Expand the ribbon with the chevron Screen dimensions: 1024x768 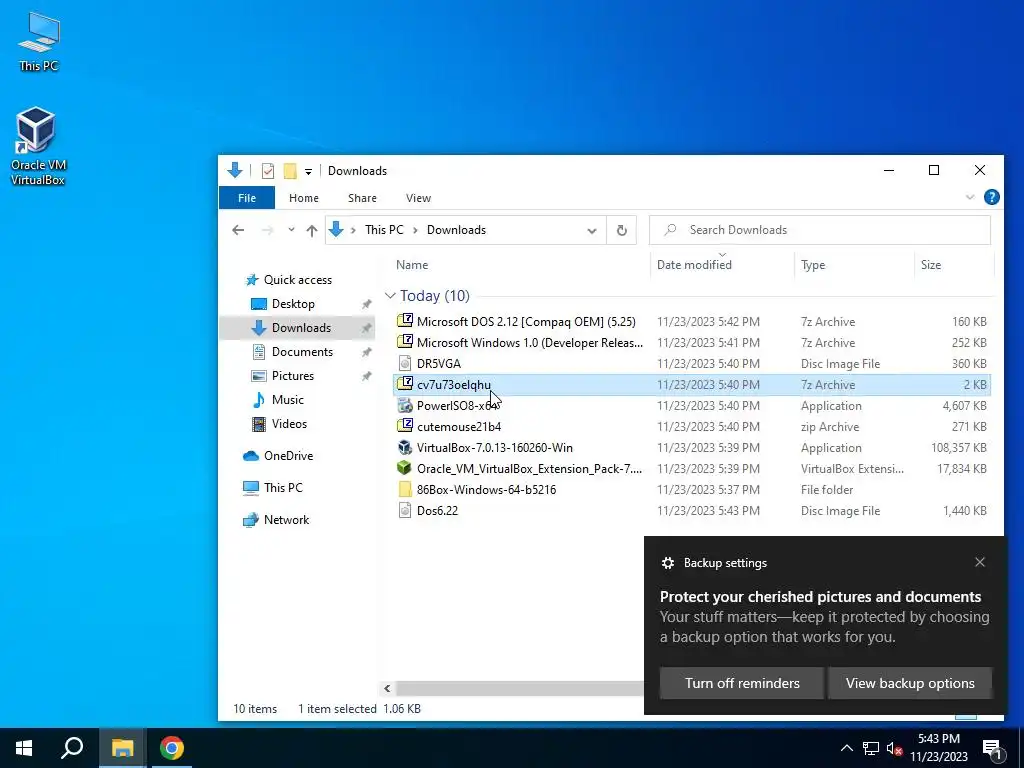(x=970, y=197)
